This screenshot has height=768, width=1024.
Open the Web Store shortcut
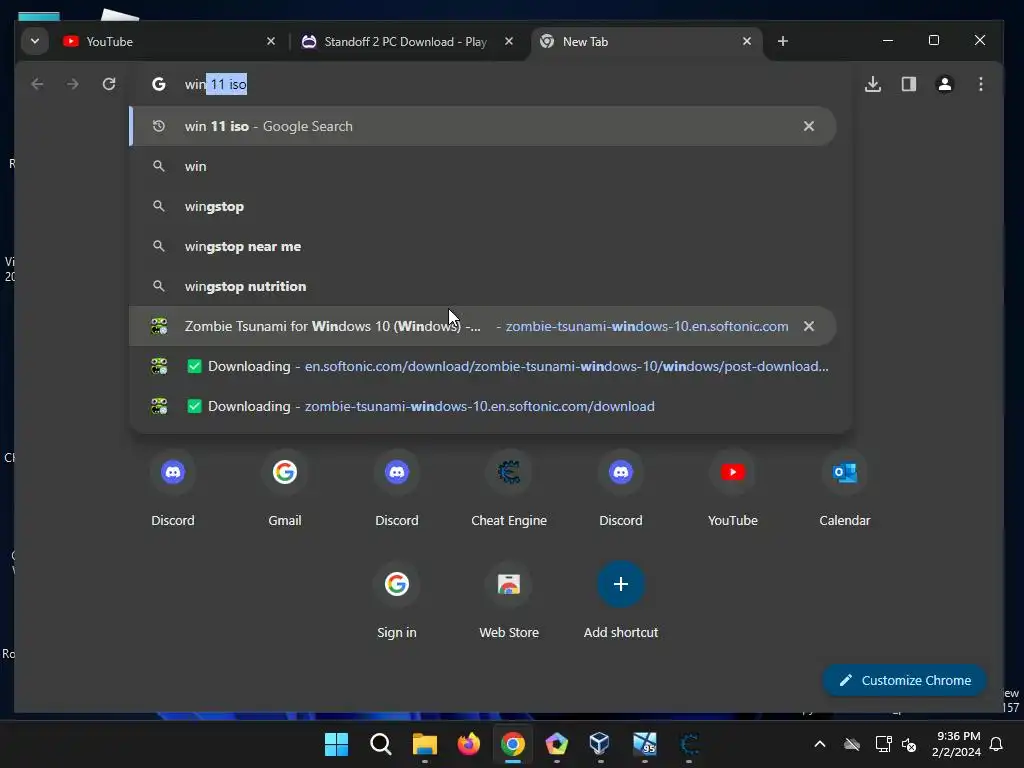pyautogui.click(x=509, y=601)
